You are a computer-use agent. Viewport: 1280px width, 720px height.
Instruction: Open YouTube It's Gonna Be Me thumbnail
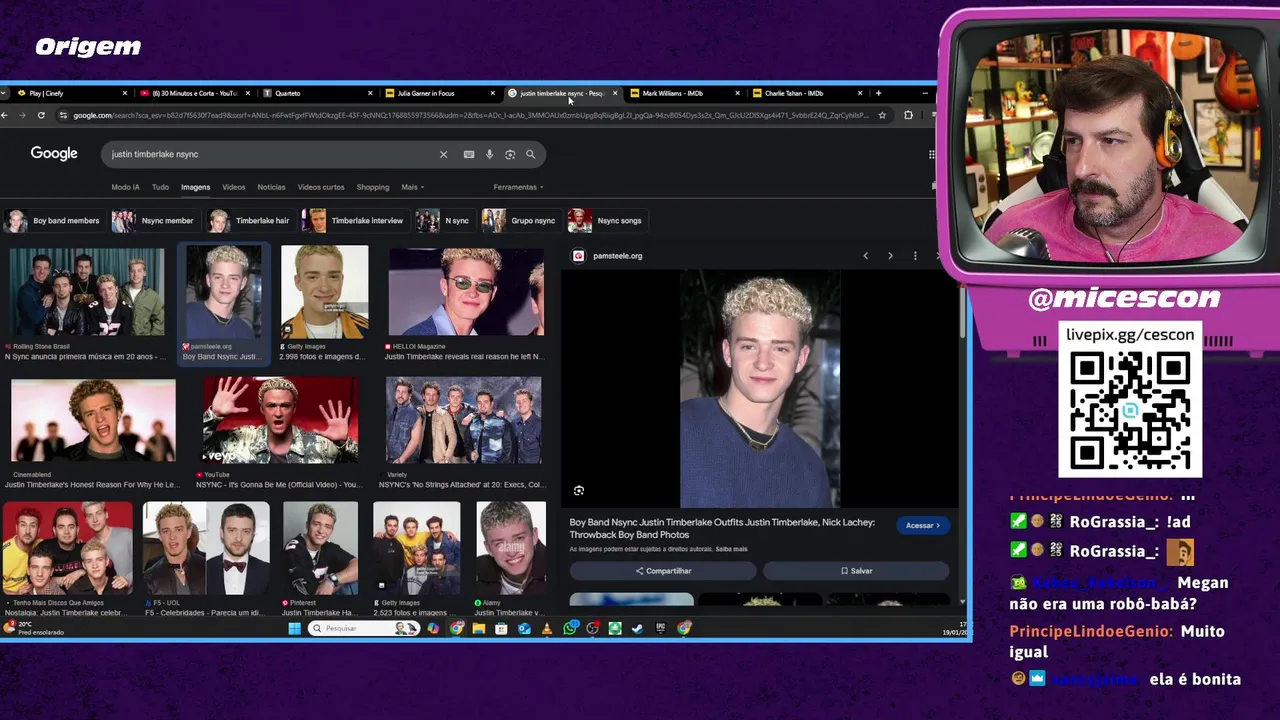tap(280, 420)
